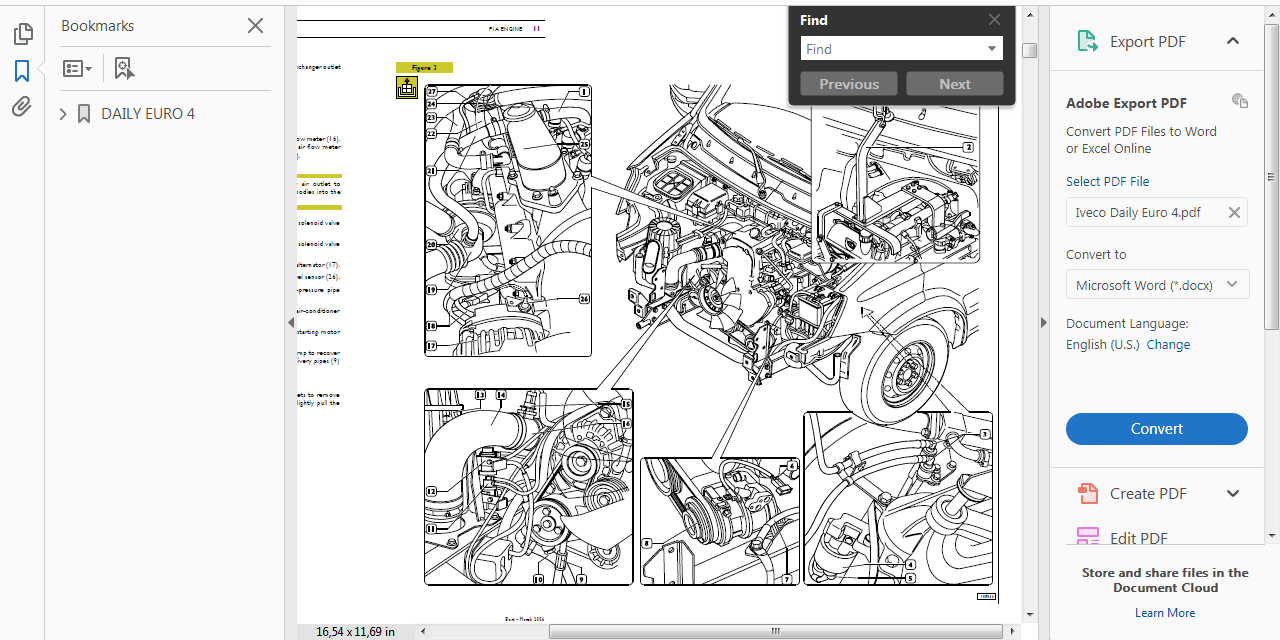Select the Bookmarks panel icon
The width and height of the screenshot is (1280, 640).
22,70
